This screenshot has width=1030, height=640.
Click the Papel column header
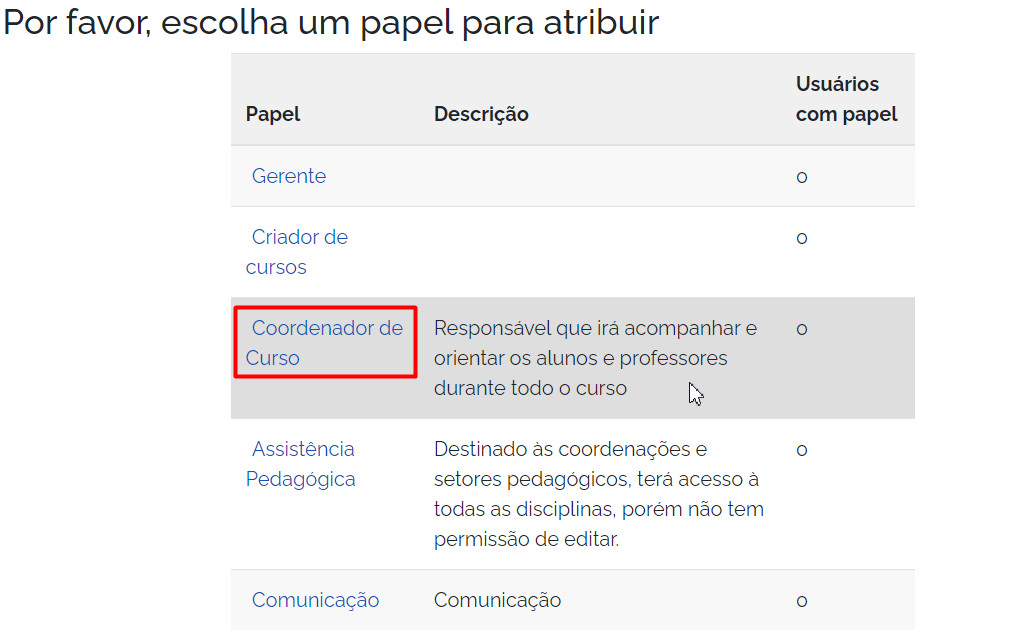273,114
